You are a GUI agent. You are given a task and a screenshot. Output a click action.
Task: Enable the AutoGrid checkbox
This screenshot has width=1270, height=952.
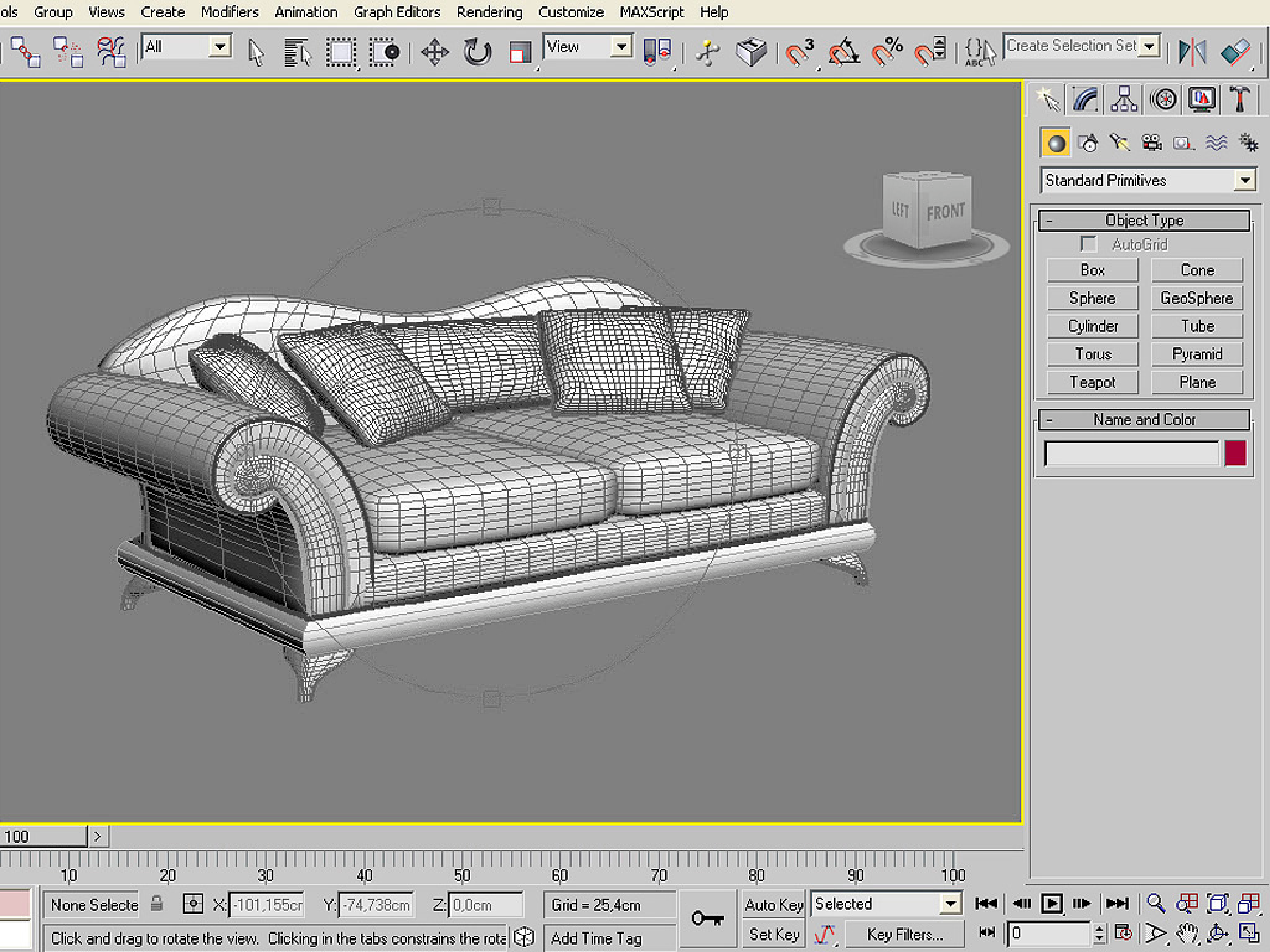click(x=1088, y=244)
